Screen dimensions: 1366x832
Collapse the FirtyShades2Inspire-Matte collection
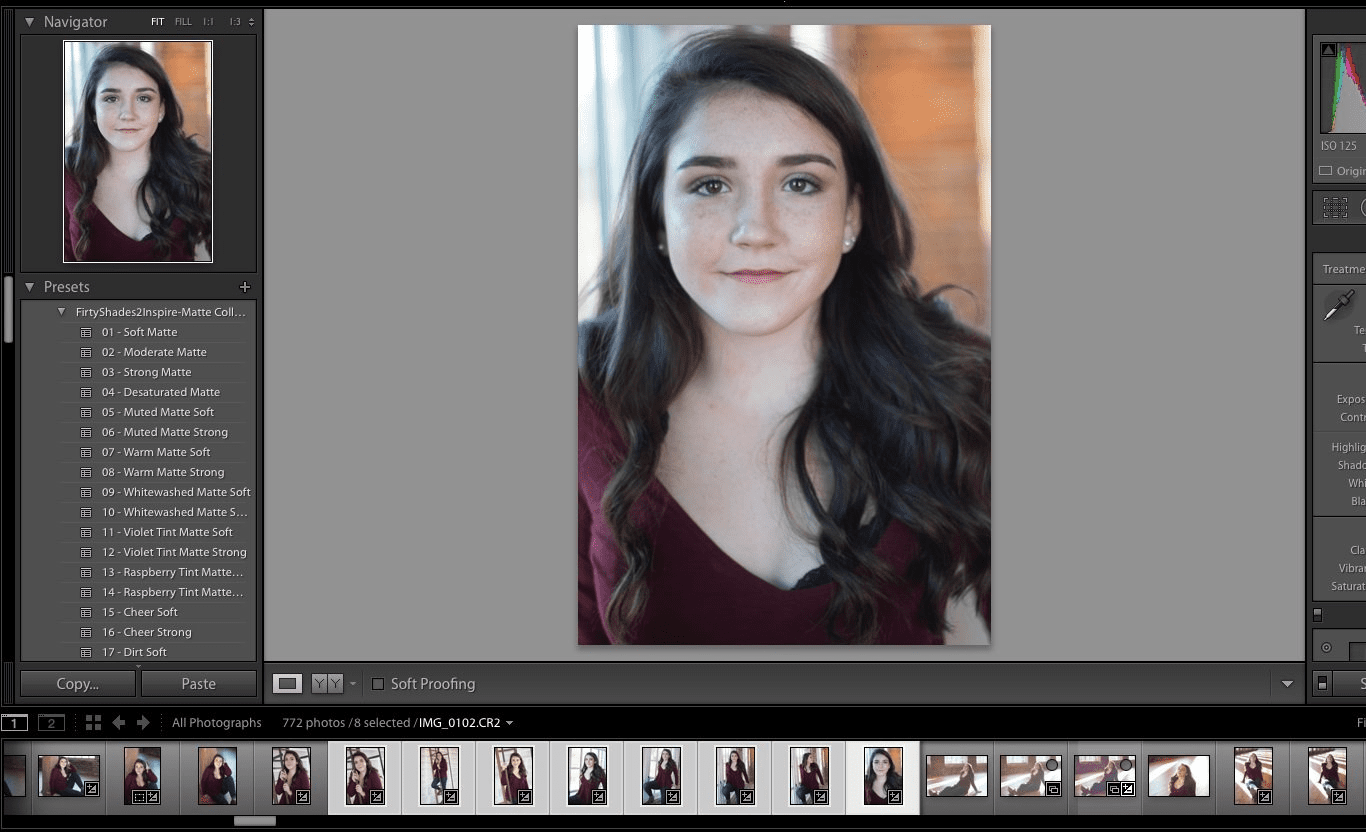pyautogui.click(x=61, y=311)
